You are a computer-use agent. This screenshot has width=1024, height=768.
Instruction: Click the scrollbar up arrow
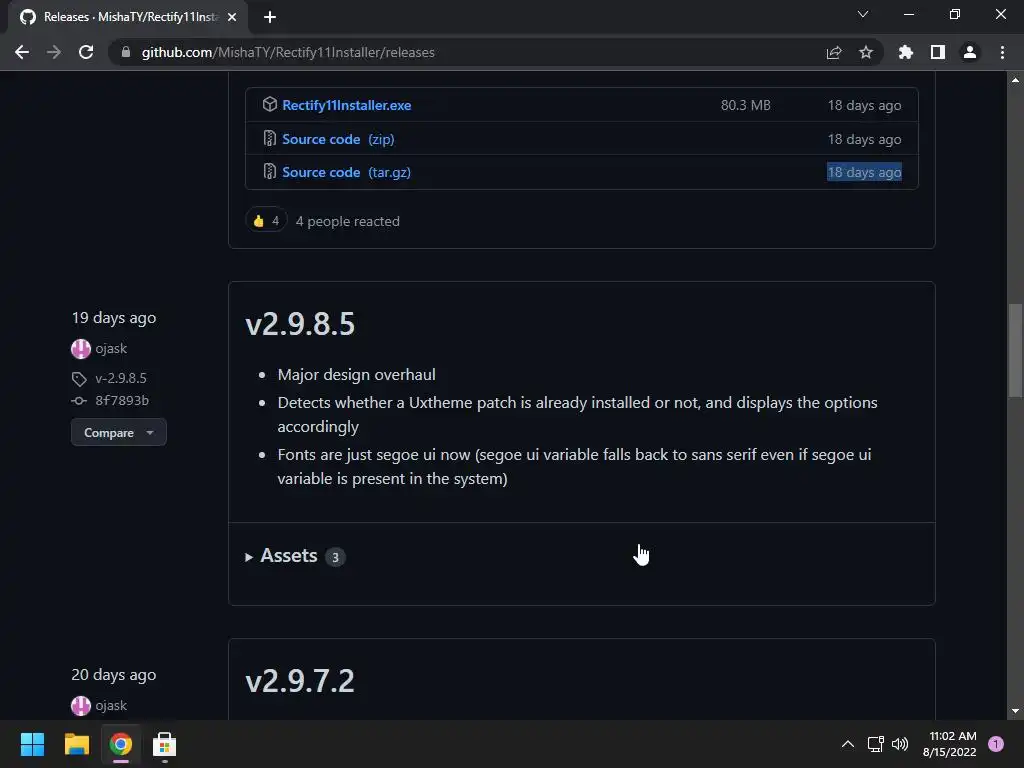(1015, 80)
